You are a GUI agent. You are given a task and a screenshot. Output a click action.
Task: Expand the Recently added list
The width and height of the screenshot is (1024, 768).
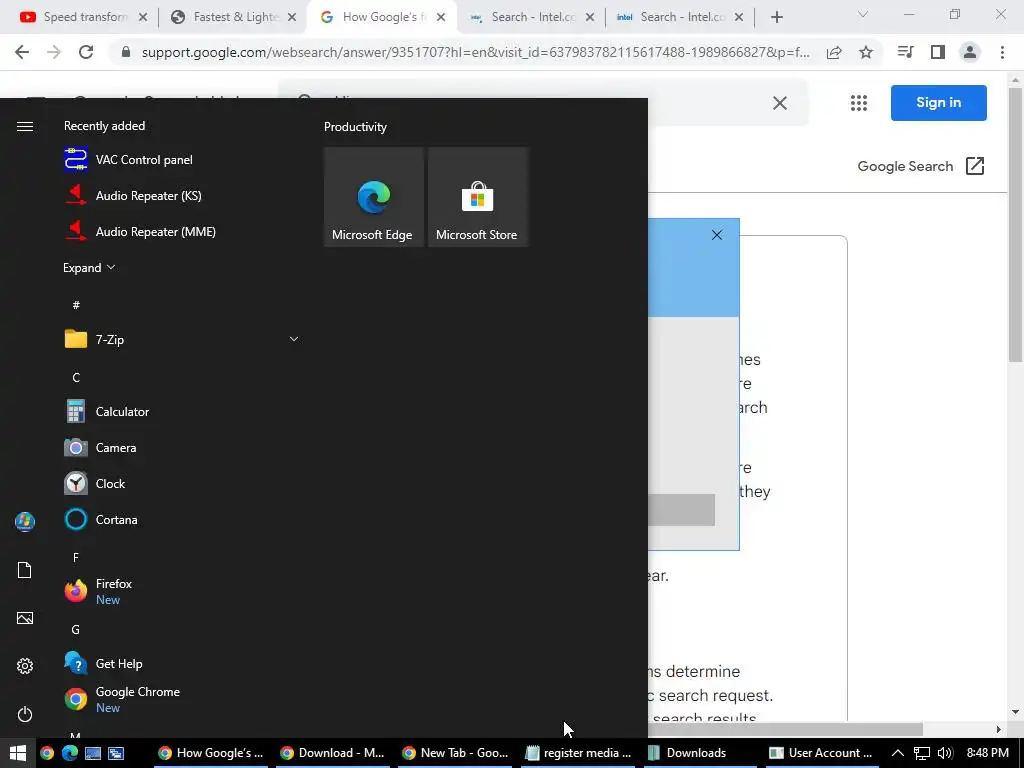[x=89, y=268]
